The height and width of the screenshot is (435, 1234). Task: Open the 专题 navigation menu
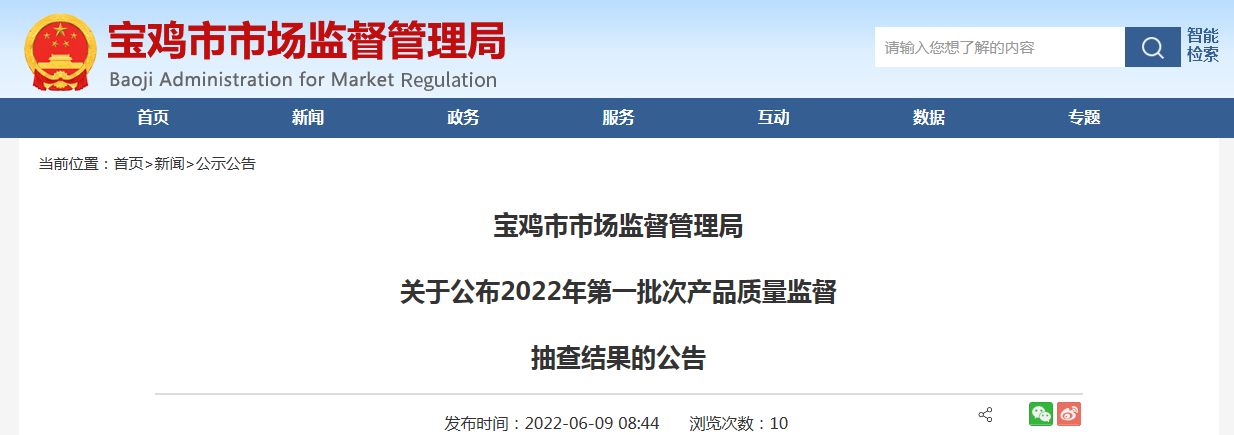[1084, 117]
